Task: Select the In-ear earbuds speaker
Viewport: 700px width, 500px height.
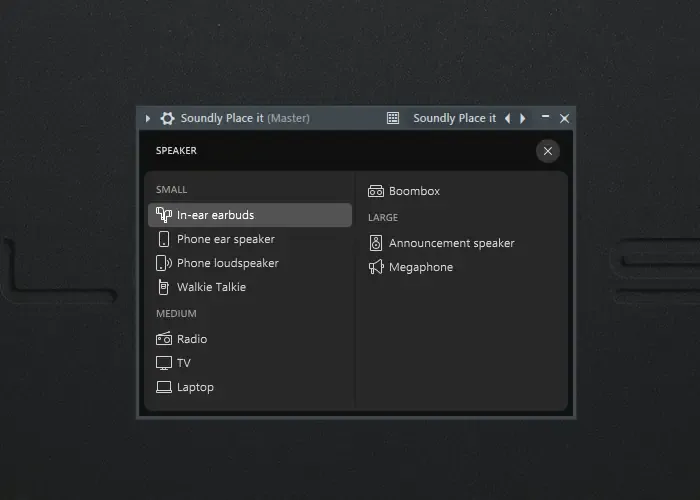Action: pos(250,215)
